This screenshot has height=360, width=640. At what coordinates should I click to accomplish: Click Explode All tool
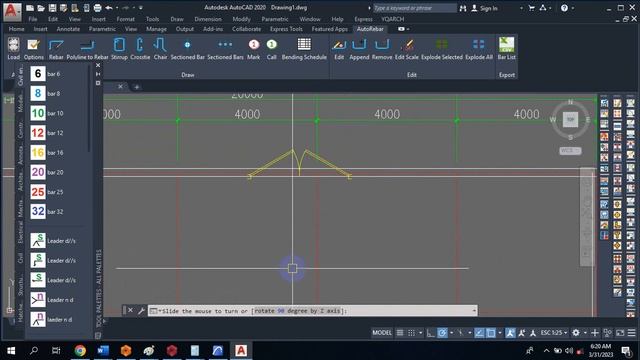pyautogui.click(x=479, y=49)
